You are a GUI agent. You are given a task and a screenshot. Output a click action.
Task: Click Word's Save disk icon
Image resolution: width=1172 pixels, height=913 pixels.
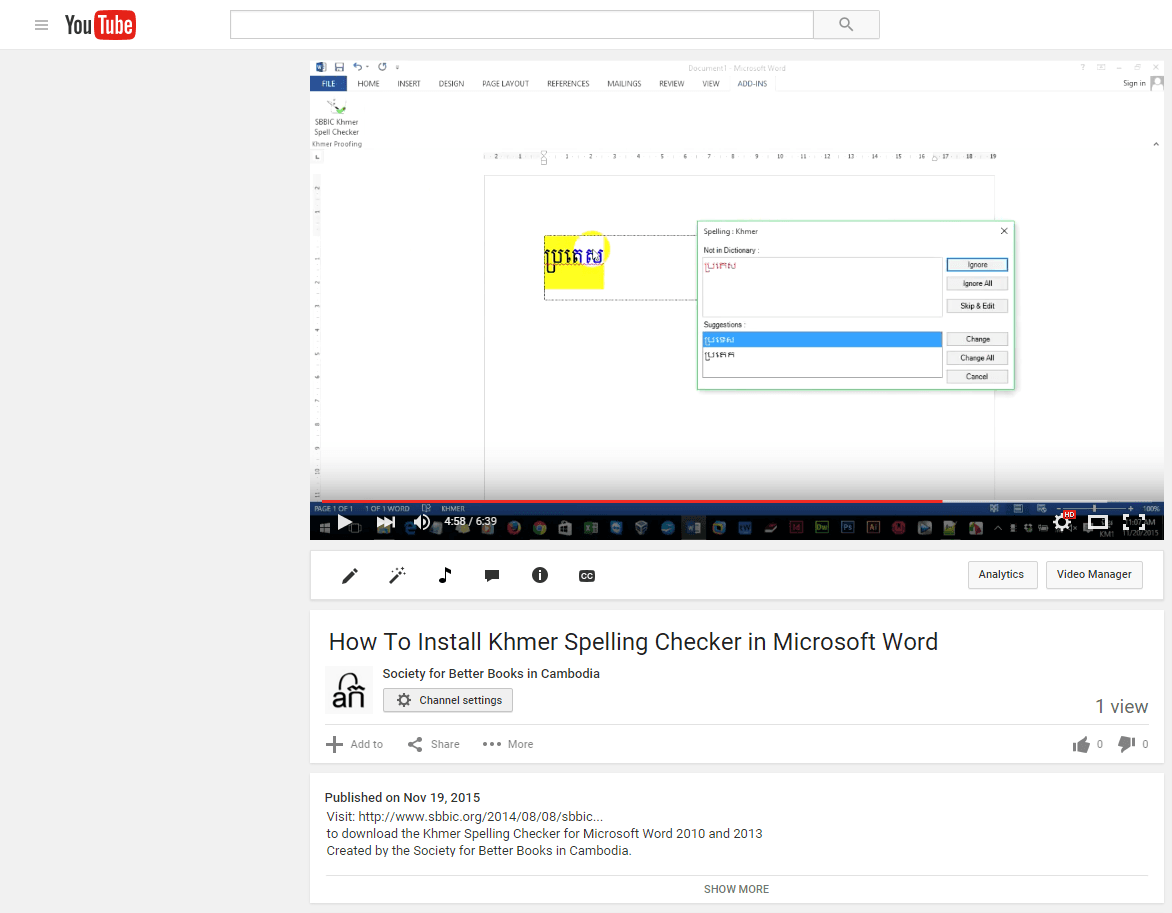pyautogui.click(x=339, y=67)
